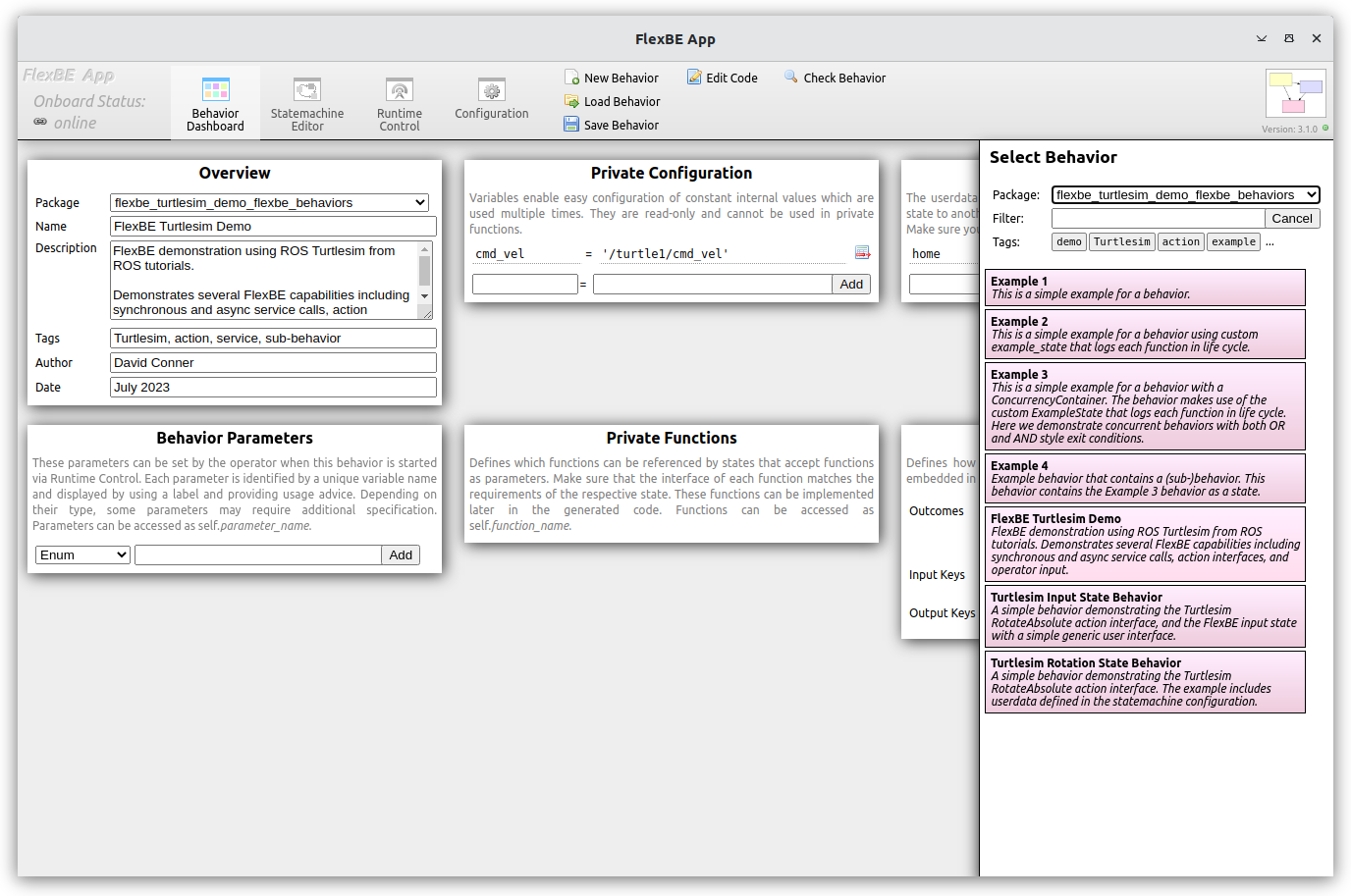Screen dimensions: 1351x896
Task: Filter by the Turtlesim tag
Action: coord(1122,242)
